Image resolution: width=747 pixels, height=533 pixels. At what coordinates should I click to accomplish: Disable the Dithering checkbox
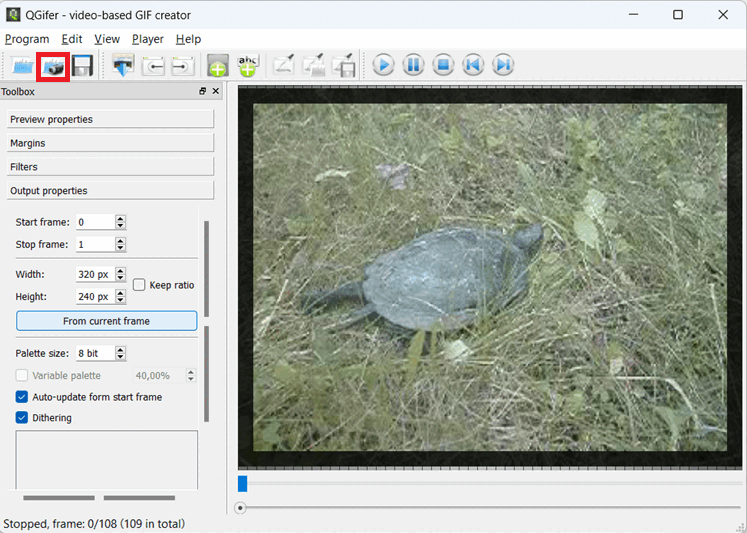[21, 418]
